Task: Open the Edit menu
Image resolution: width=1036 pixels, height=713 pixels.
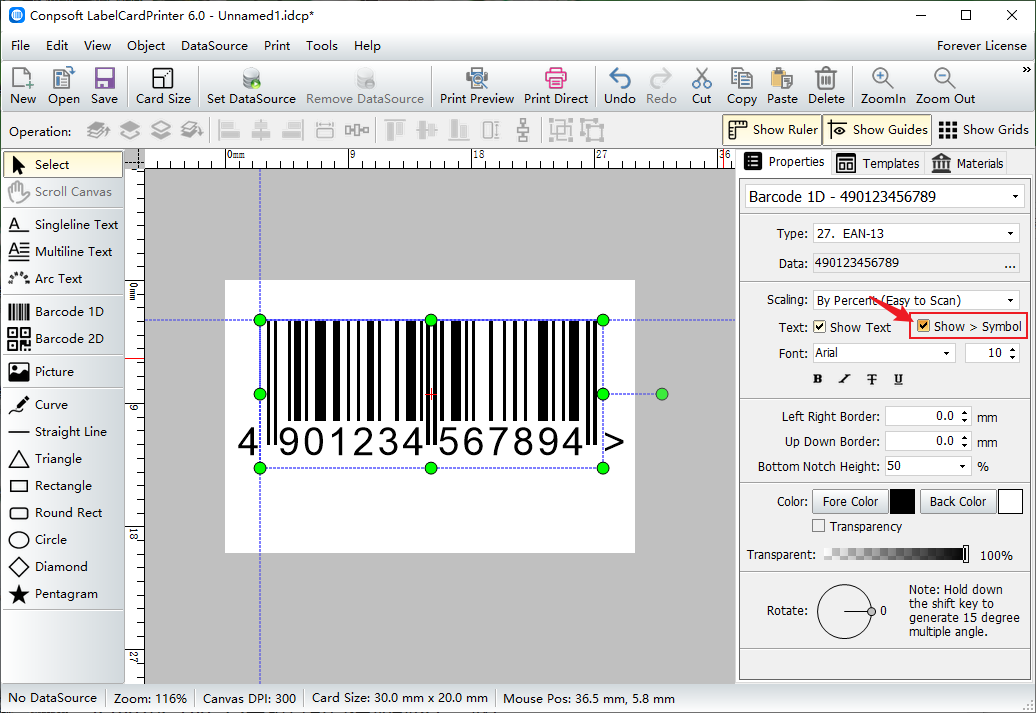Action: (x=57, y=46)
